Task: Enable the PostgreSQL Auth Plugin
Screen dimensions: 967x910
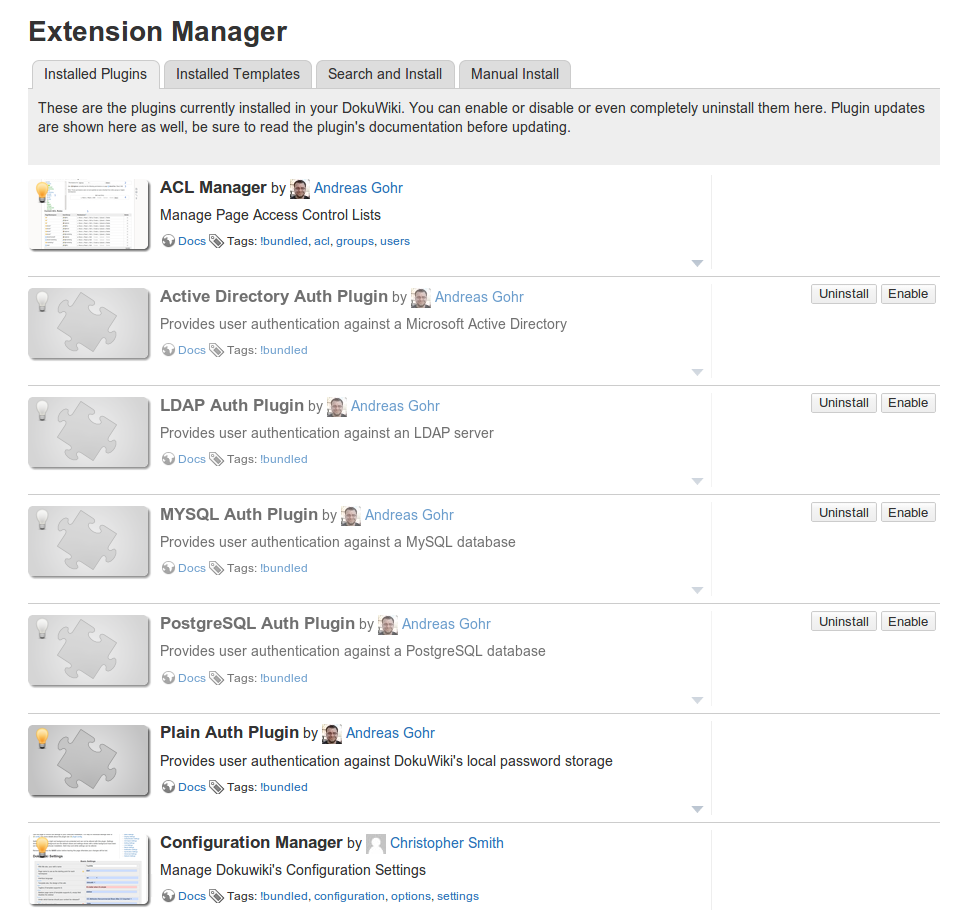Action: point(907,622)
